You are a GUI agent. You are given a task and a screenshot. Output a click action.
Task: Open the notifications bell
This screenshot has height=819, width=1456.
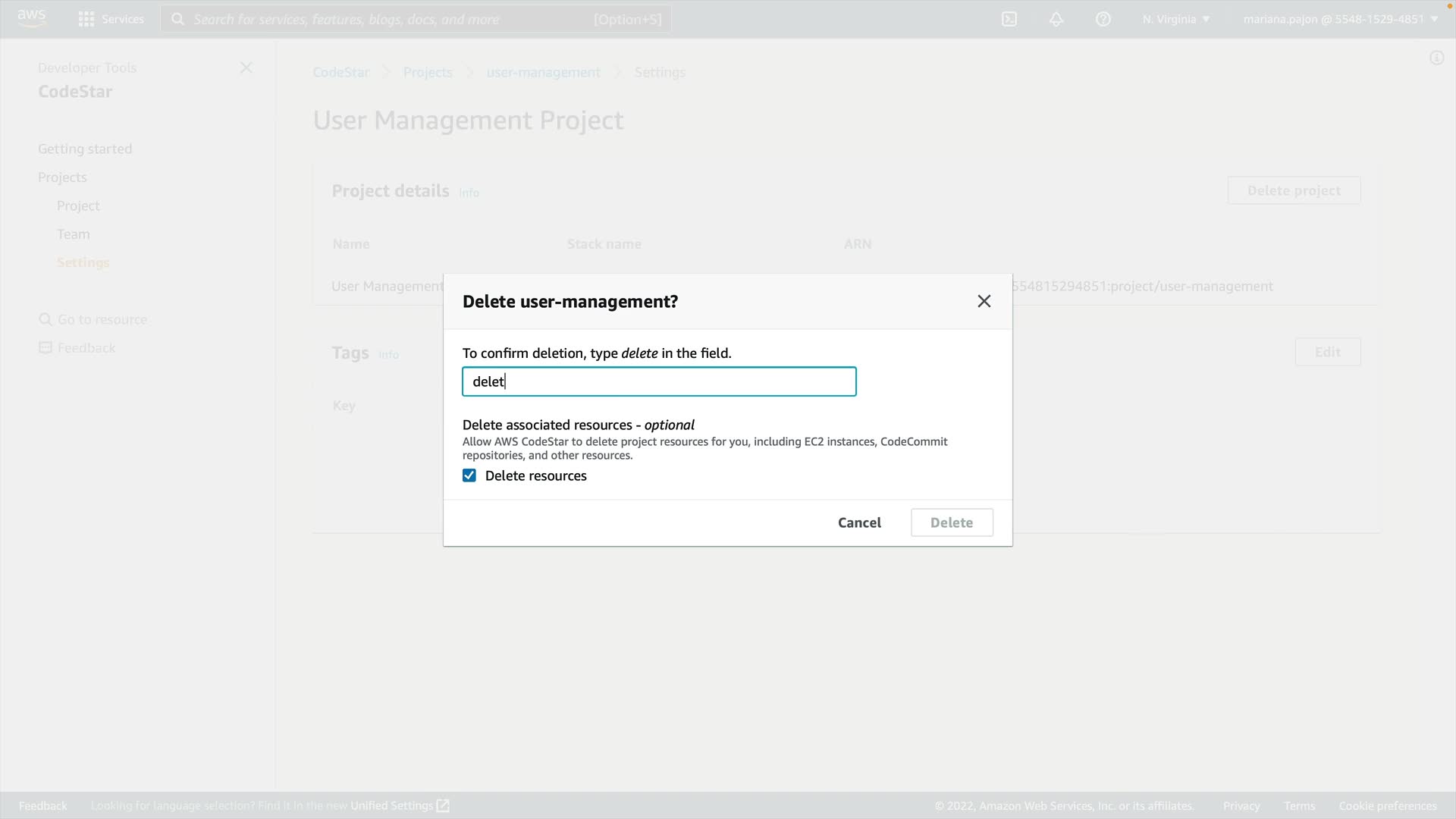[1056, 19]
